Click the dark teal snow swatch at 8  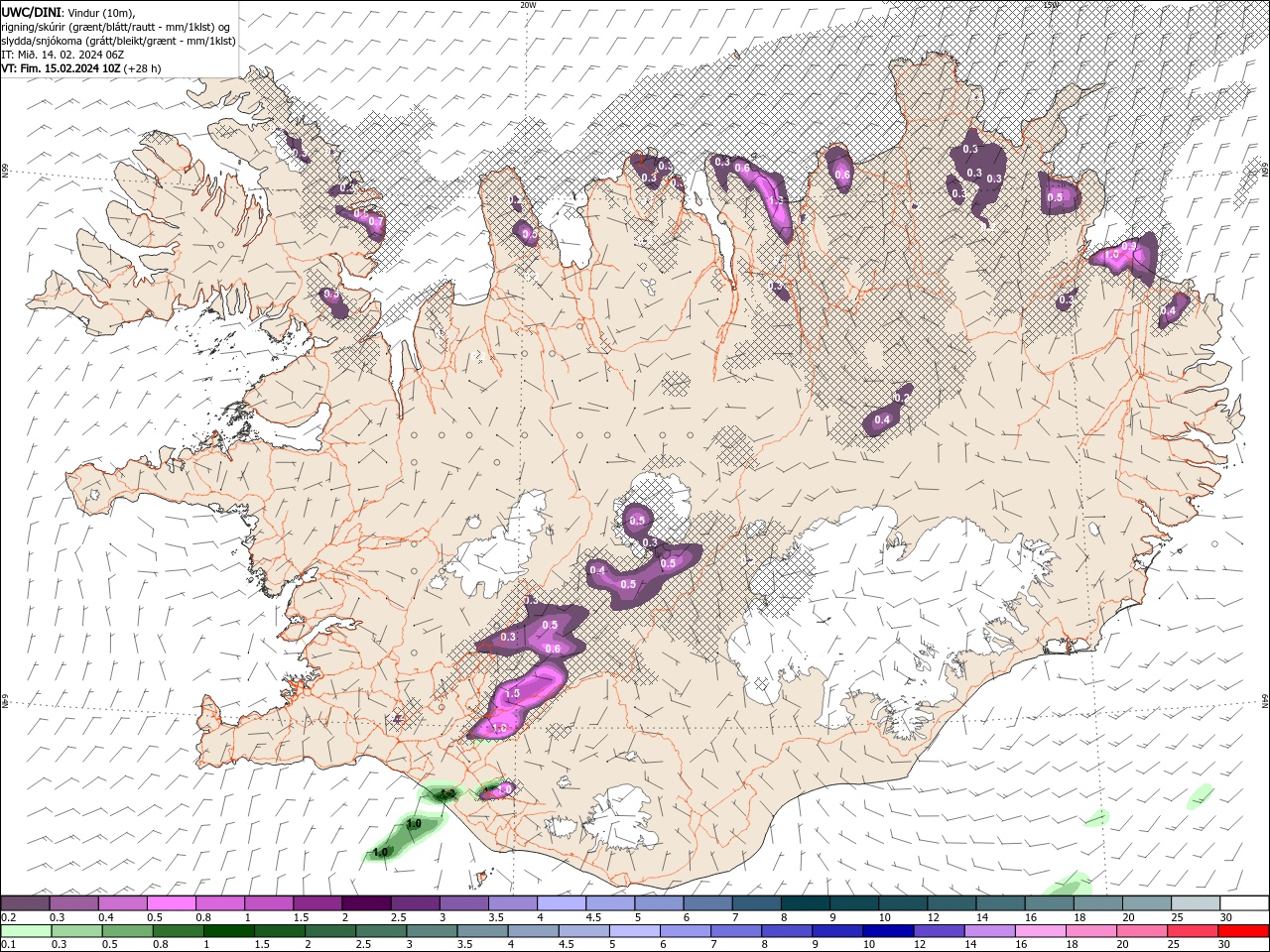tap(806, 902)
